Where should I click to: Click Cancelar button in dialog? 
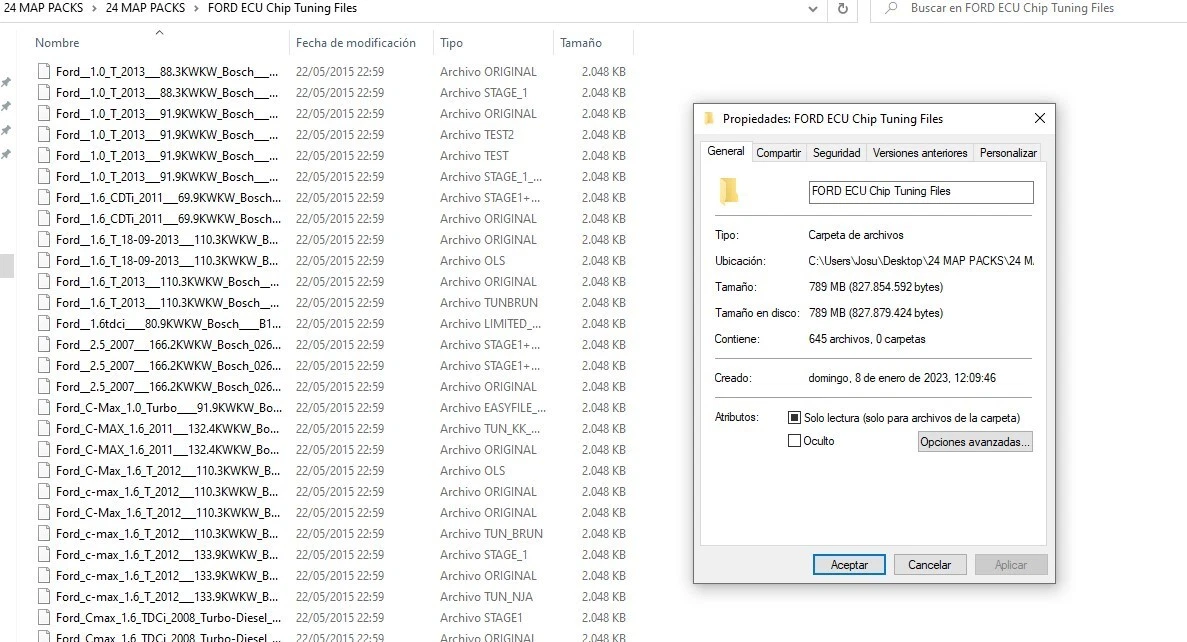click(x=929, y=565)
